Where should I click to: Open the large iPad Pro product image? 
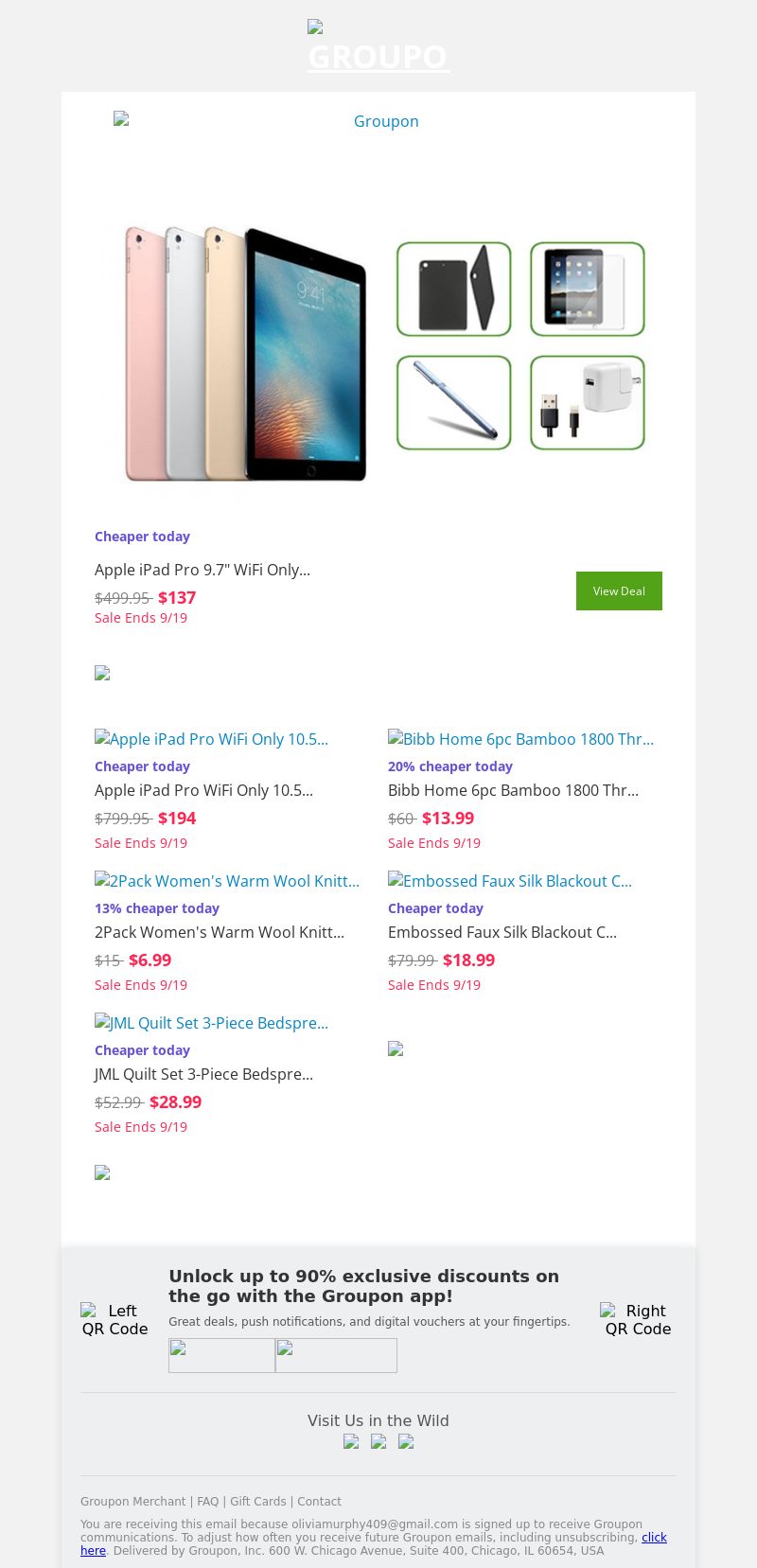point(246,353)
